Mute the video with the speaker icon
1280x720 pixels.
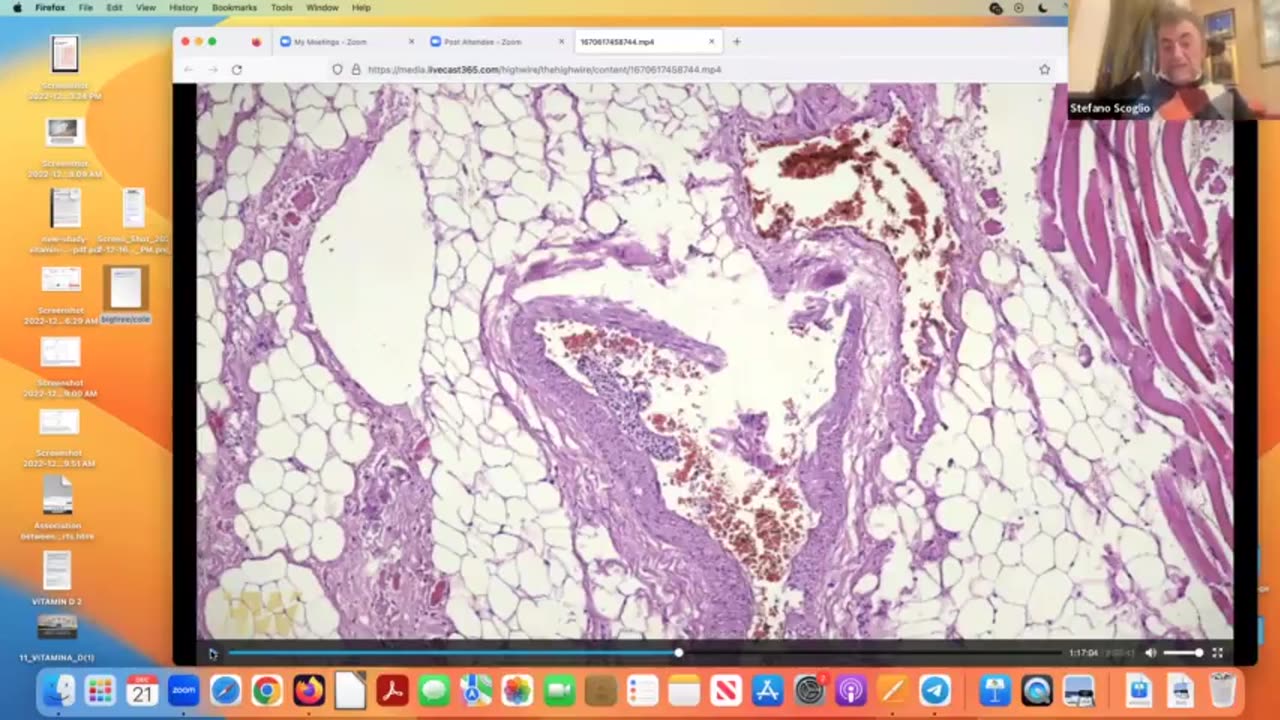[1150, 653]
